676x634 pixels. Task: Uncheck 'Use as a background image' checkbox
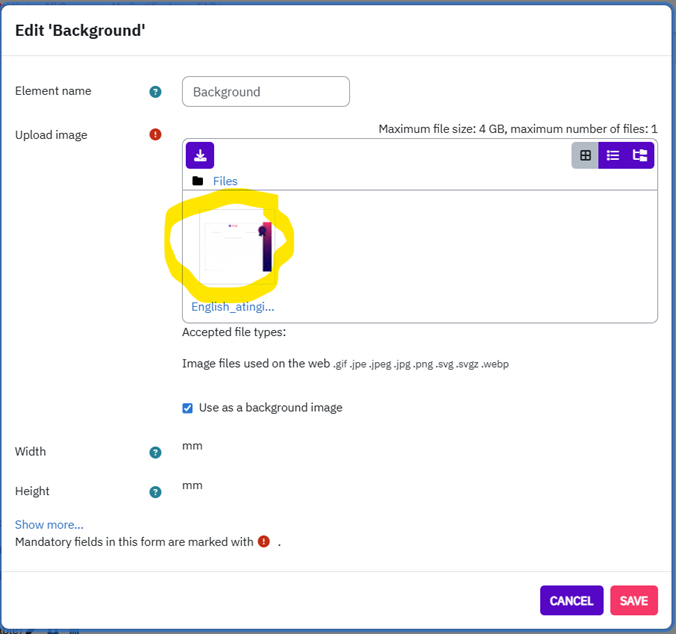[188, 408]
